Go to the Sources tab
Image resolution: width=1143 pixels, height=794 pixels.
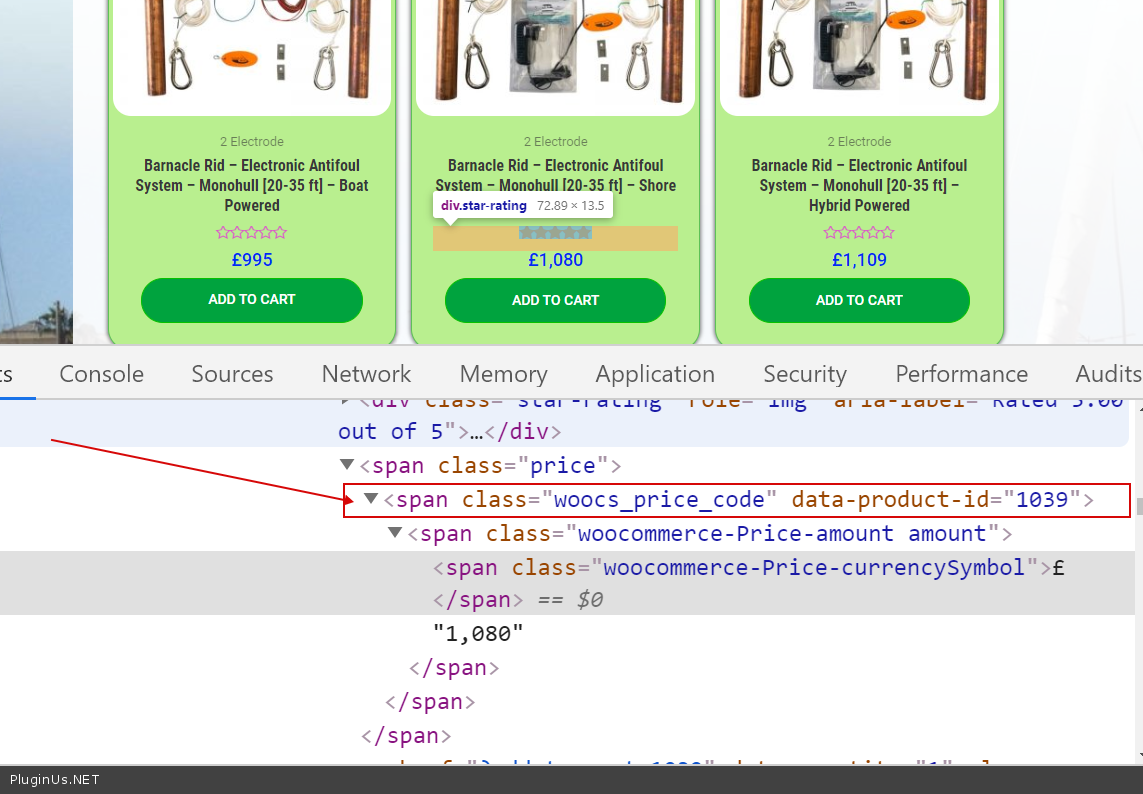click(x=232, y=374)
